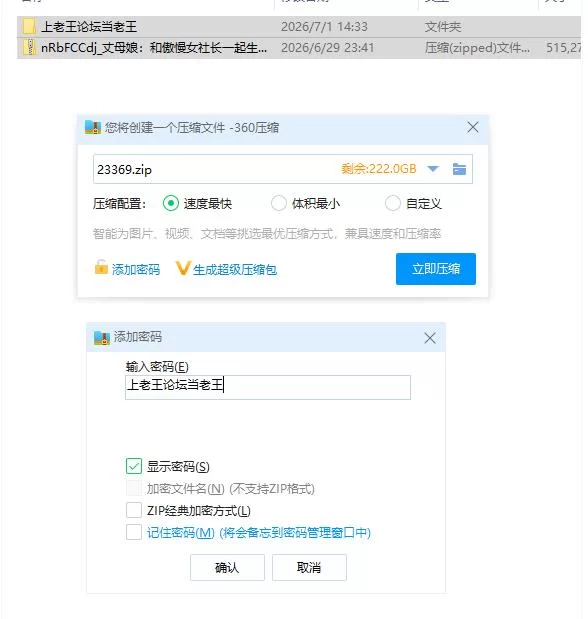Click the 记住密码(M) blue label link

(x=259, y=533)
